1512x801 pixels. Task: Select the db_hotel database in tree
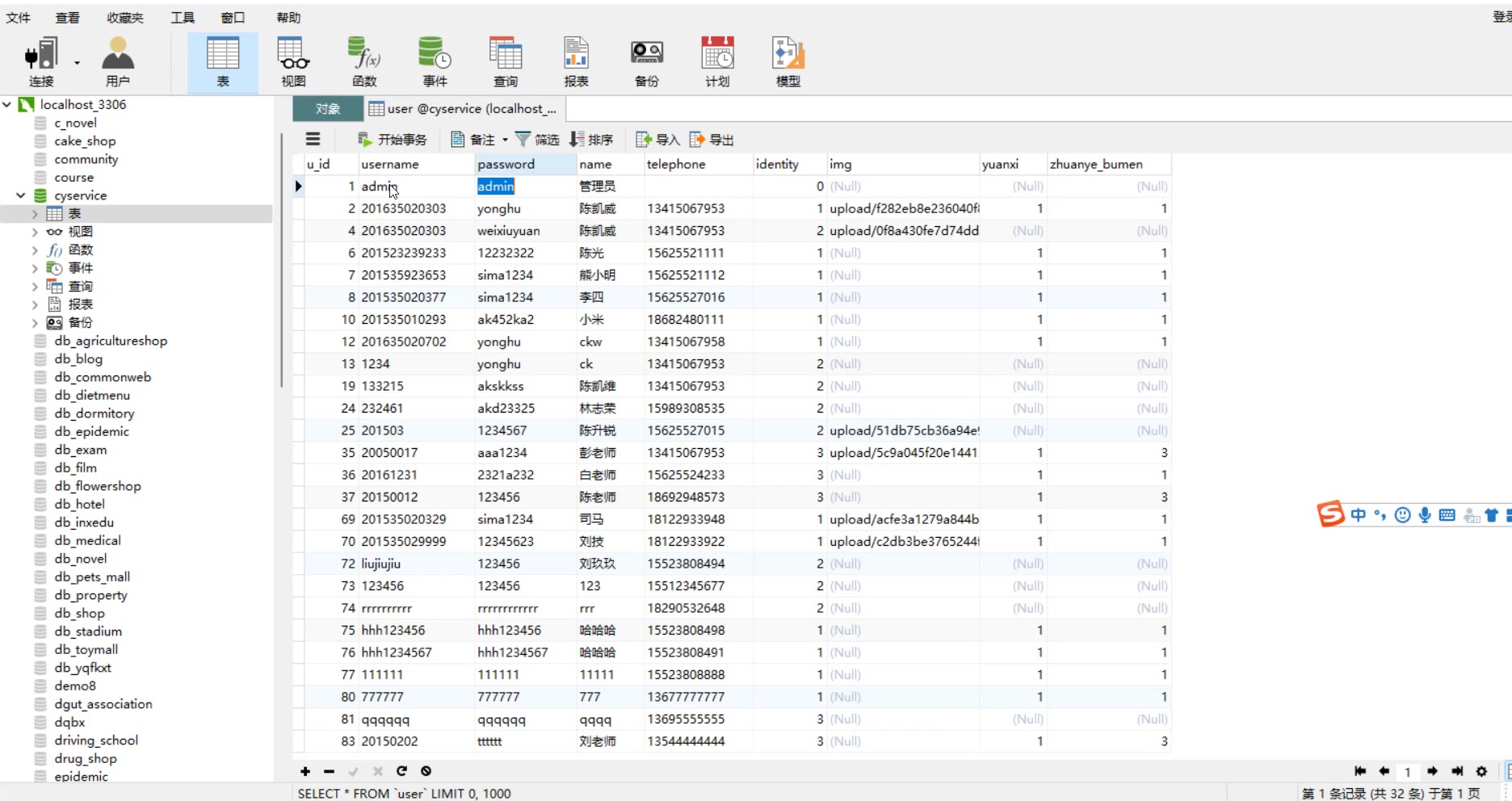point(79,504)
